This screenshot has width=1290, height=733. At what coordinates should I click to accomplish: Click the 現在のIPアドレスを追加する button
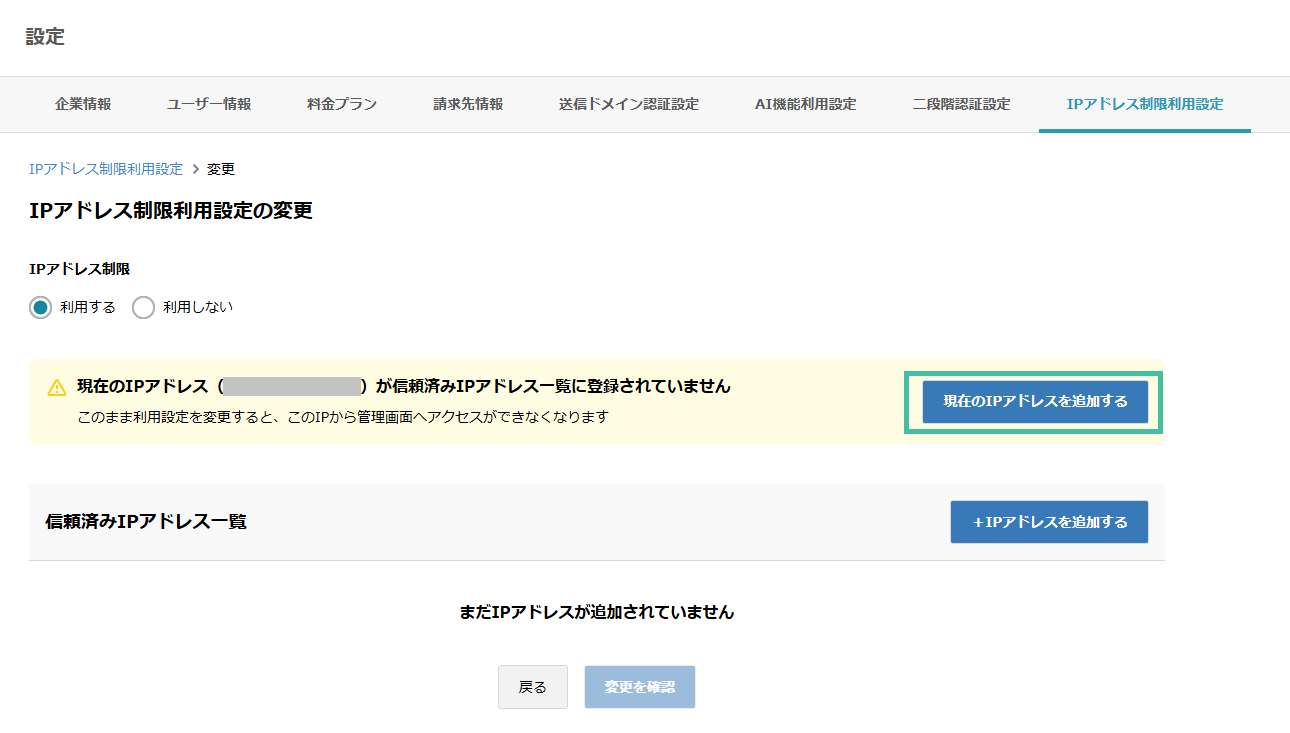pos(1033,402)
